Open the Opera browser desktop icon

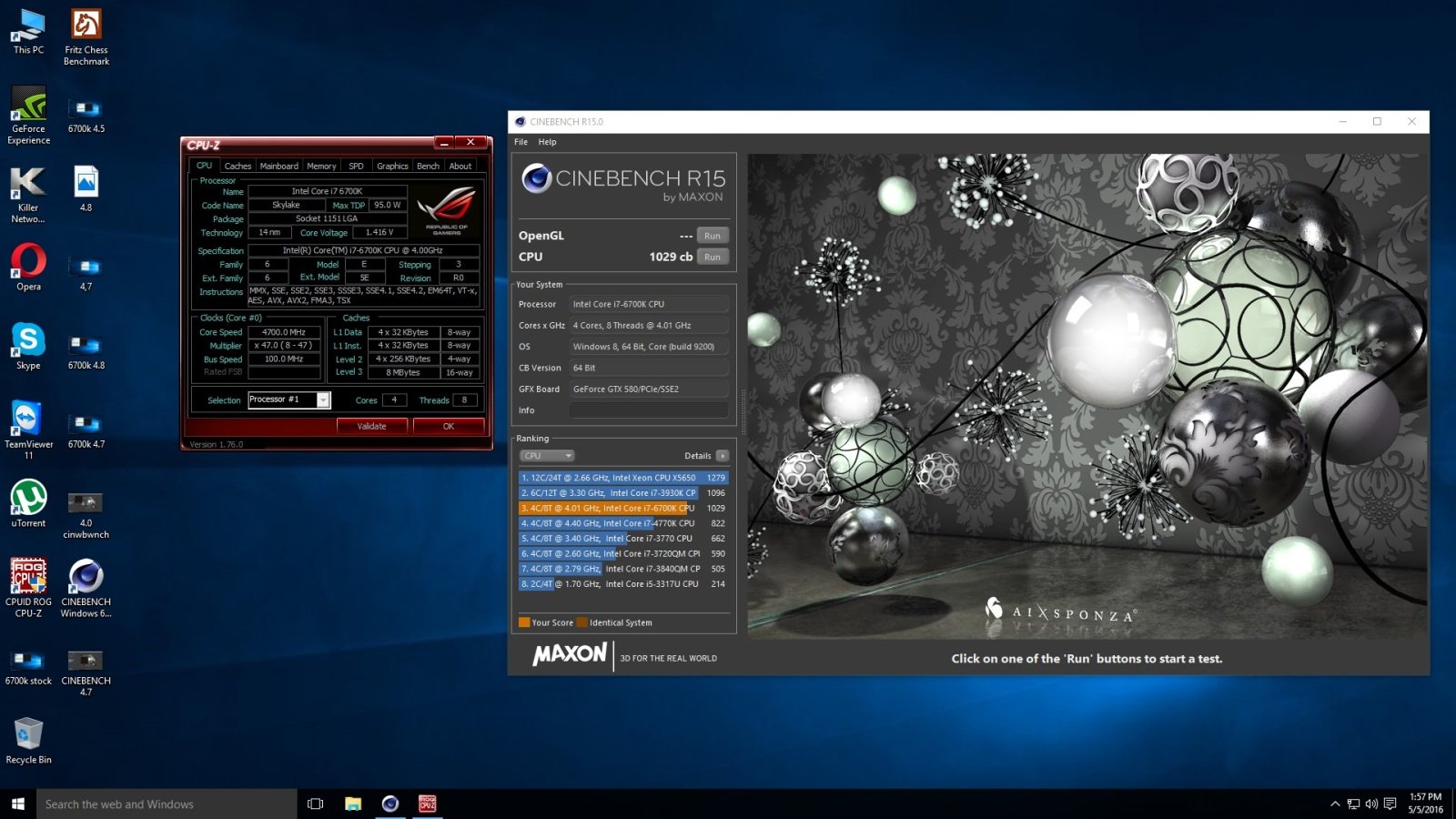[28, 262]
